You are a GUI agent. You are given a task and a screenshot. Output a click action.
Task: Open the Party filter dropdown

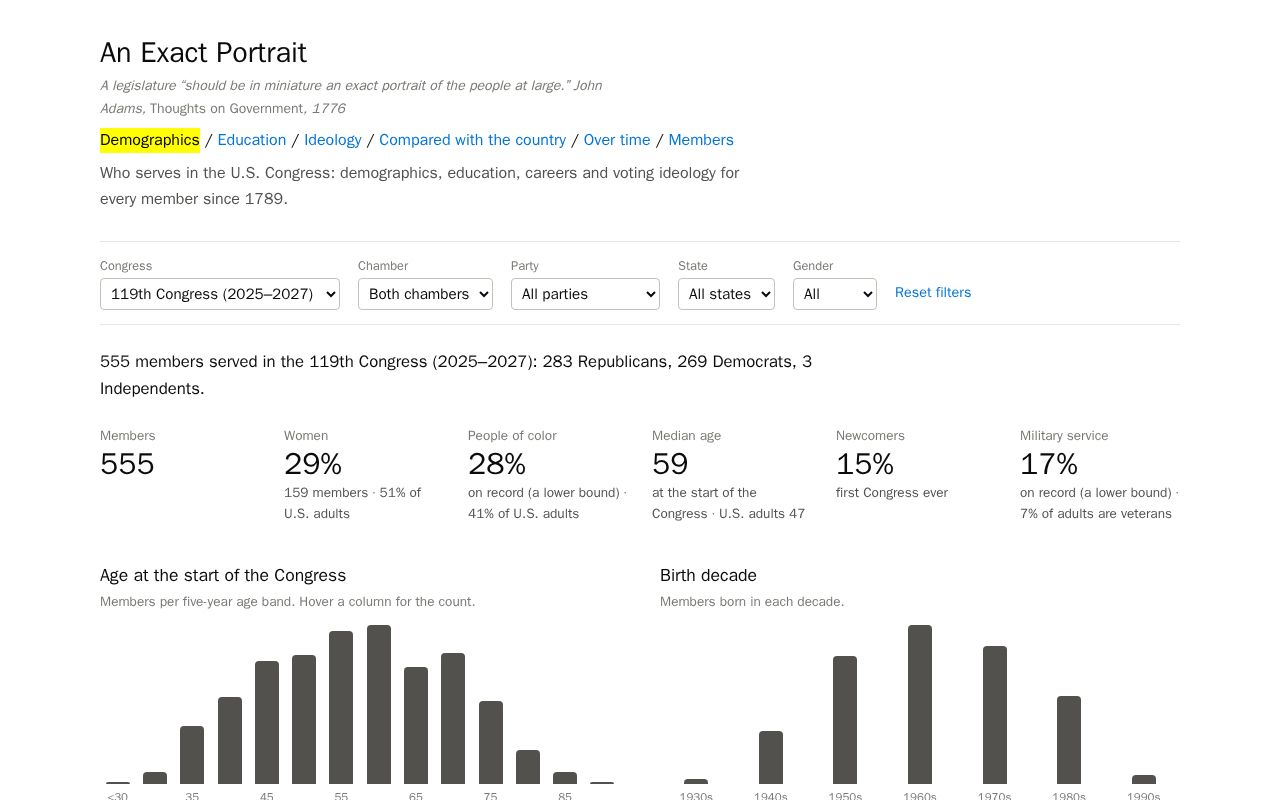point(585,294)
